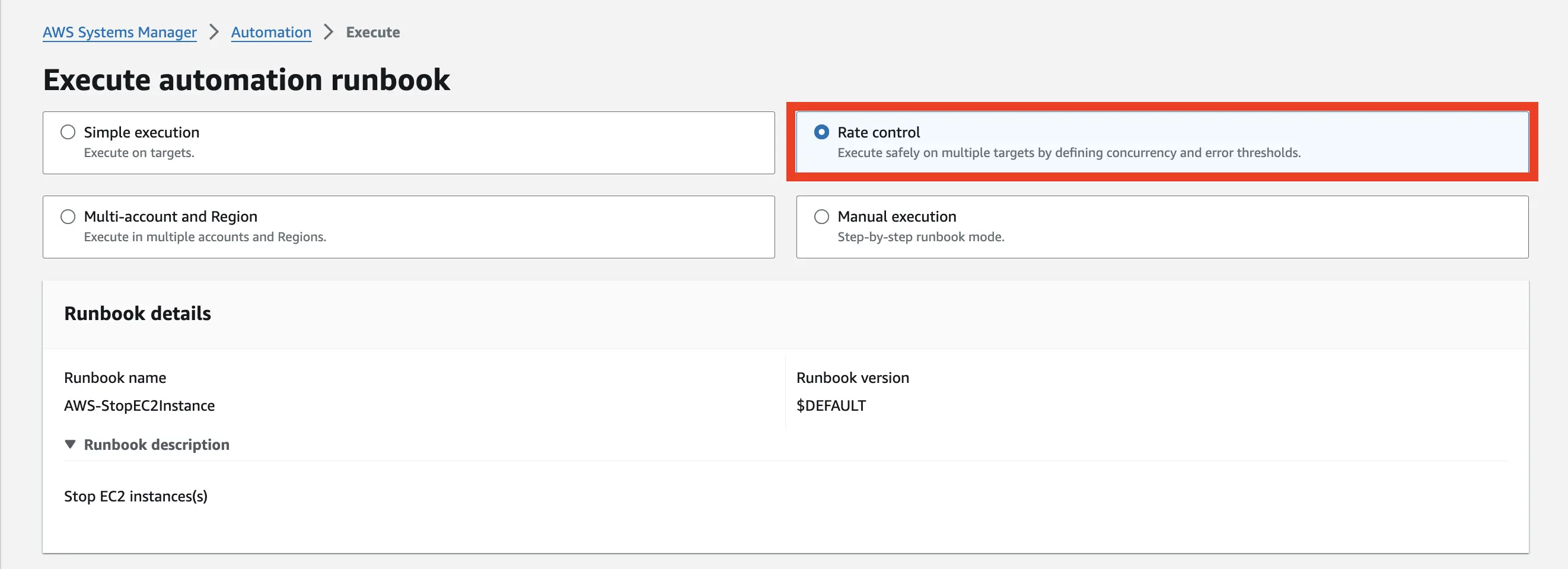Select the runbook name AWS-StopEC2Instance
Screen dimensions: 1568x569
(139, 405)
